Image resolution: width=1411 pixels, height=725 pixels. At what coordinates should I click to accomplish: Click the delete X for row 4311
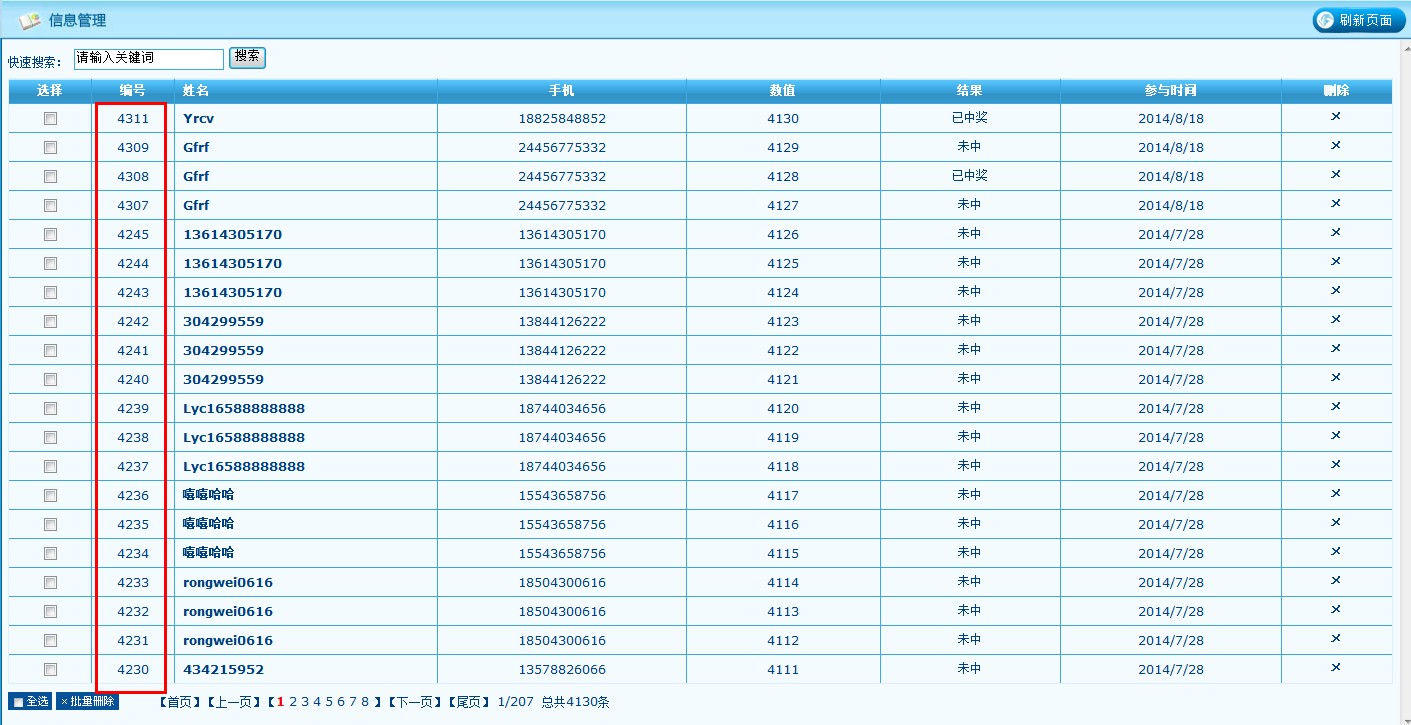pos(1335,117)
